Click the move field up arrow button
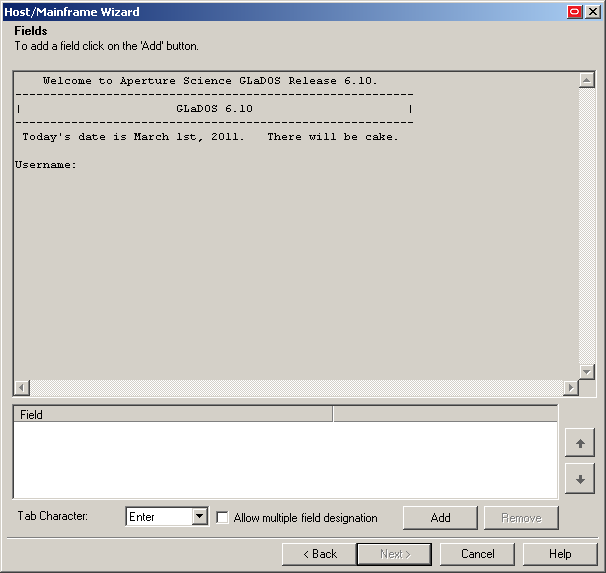Viewport: 606px width, 573px height. [580, 443]
